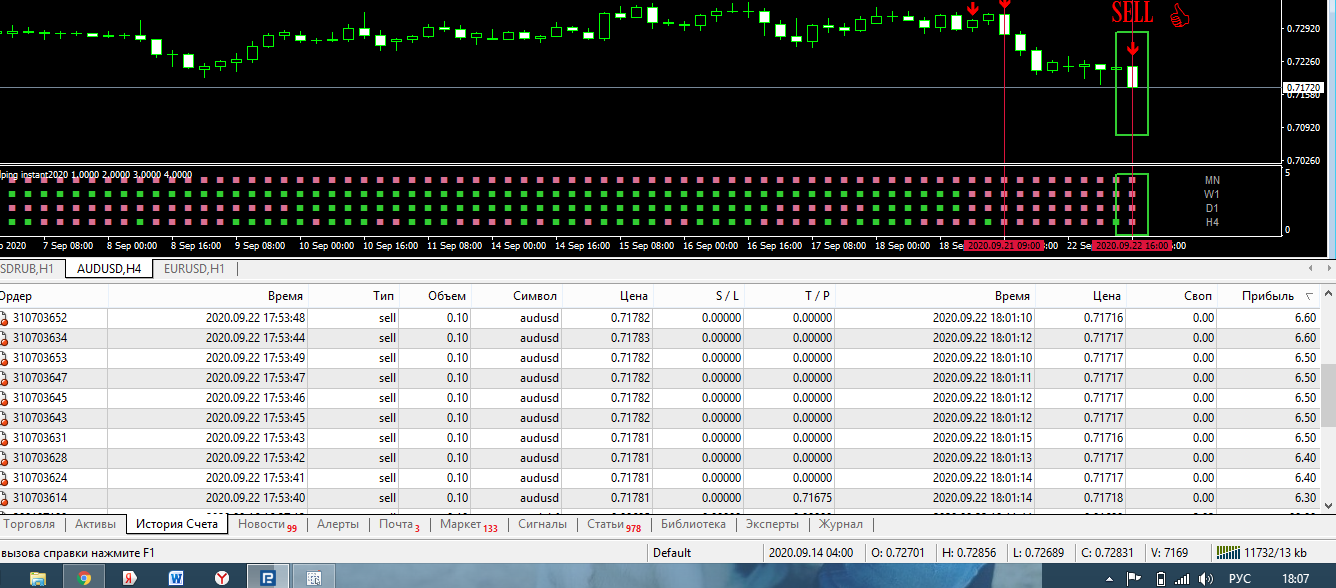Sort by the Прибыль column header
Image resolution: width=1336 pixels, height=588 pixels.
[1267, 296]
